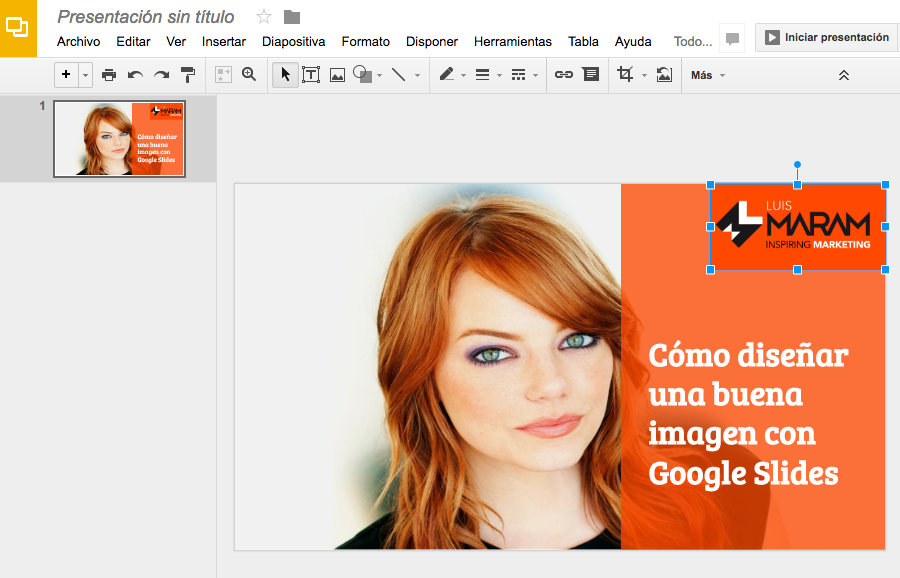Image resolution: width=900 pixels, height=578 pixels.
Task: Click the redo arrow icon
Action: 161,75
